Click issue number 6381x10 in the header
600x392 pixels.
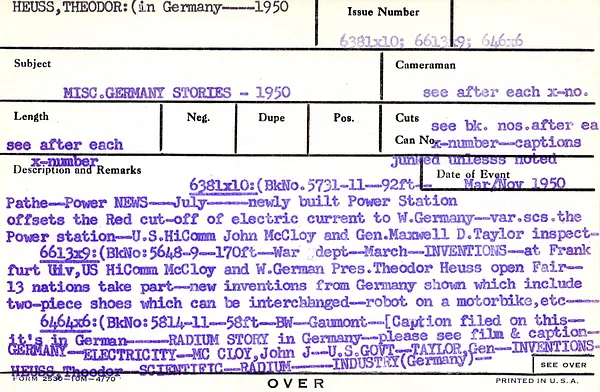coord(369,41)
